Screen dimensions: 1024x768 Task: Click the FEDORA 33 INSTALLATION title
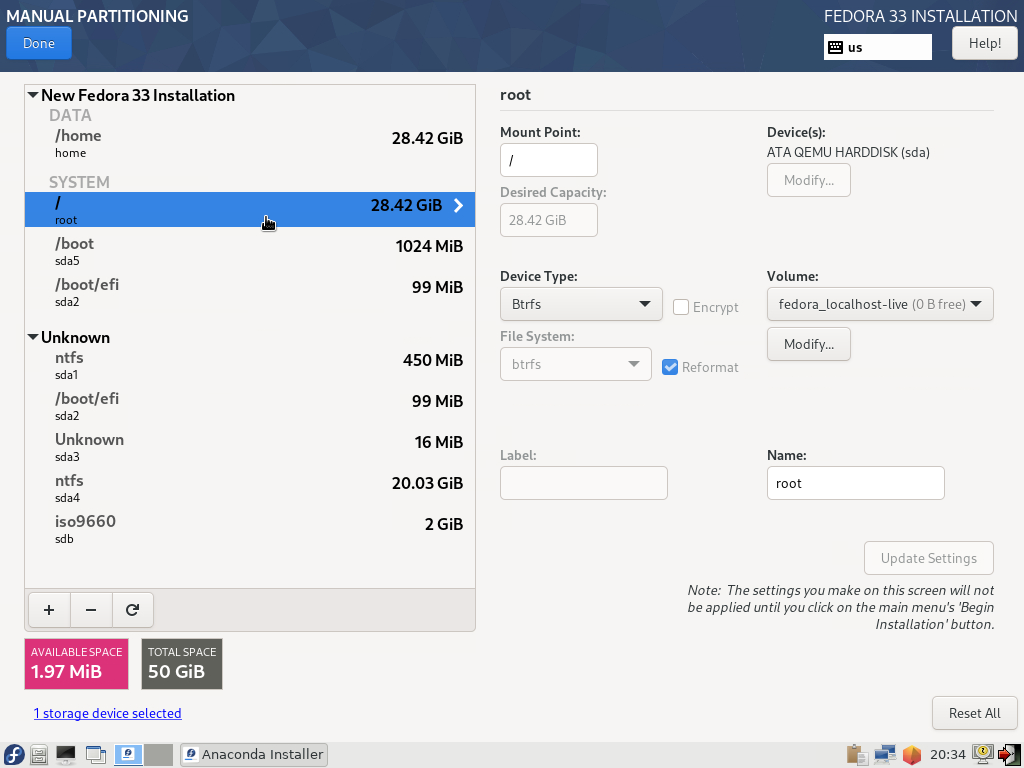[x=920, y=16]
